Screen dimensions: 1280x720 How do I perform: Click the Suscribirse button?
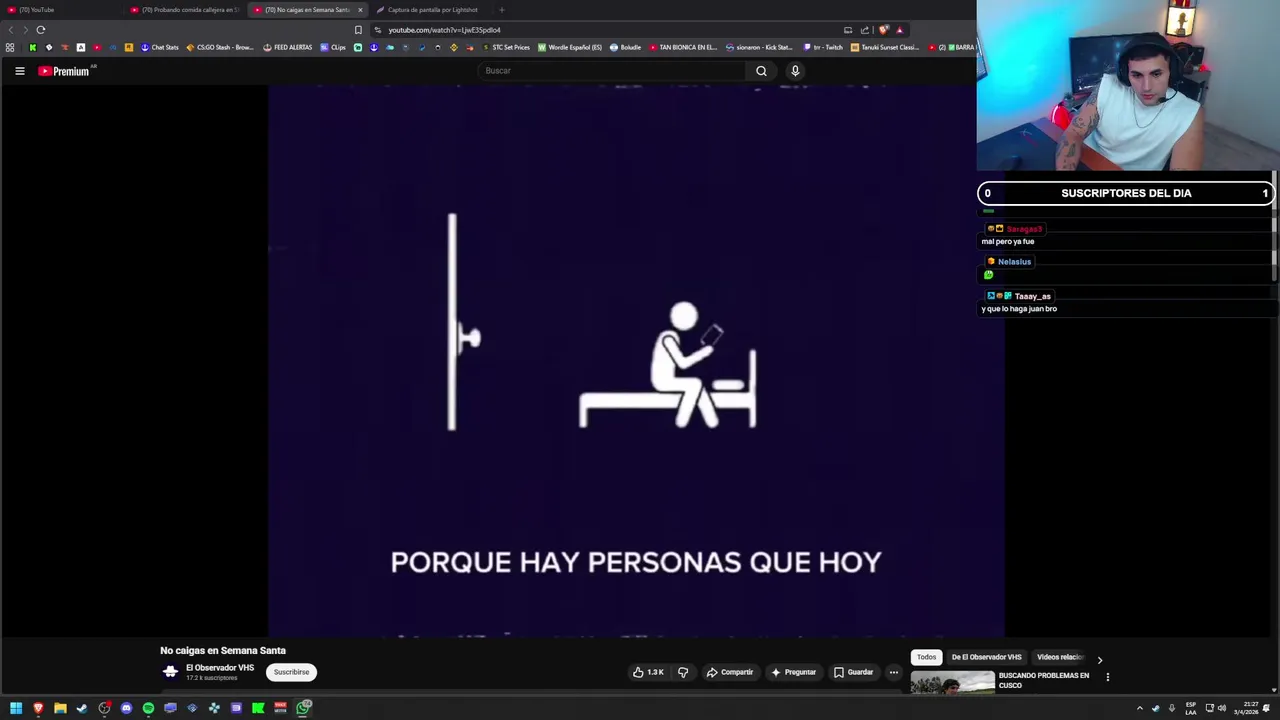pyautogui.click(x=291, y=672)
